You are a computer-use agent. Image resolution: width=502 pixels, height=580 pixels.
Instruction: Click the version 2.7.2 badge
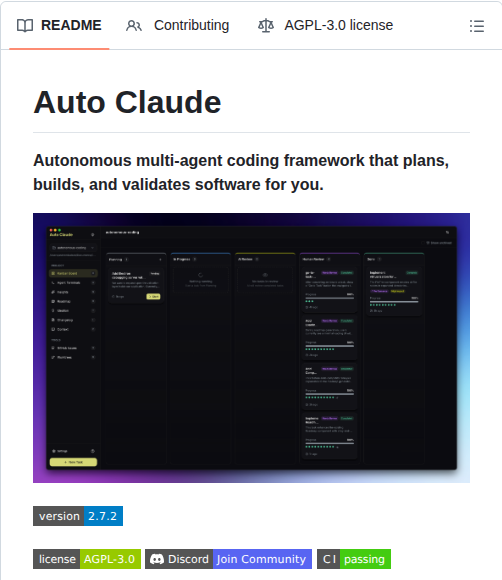click(x=78, y=516)
